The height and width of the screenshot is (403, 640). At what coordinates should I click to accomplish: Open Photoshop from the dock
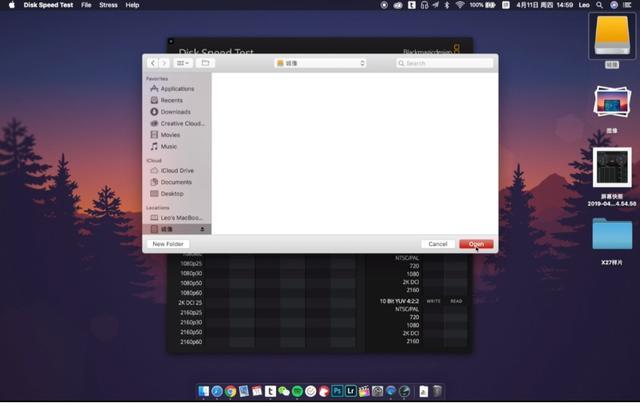pos(337,391)
